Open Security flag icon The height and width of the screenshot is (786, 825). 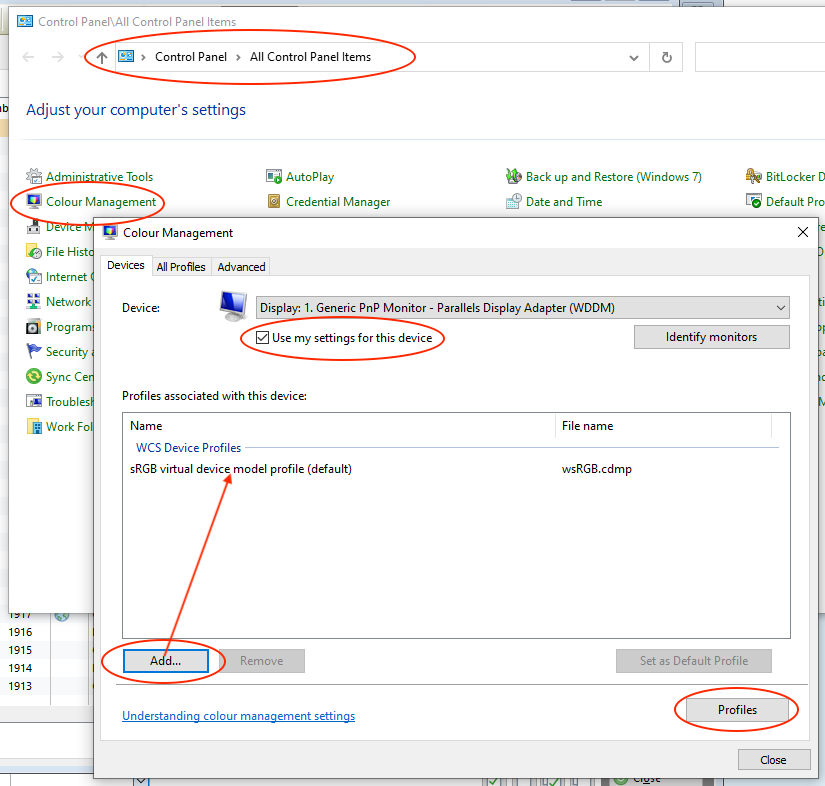pyautogui.click(x=34, y=351)
